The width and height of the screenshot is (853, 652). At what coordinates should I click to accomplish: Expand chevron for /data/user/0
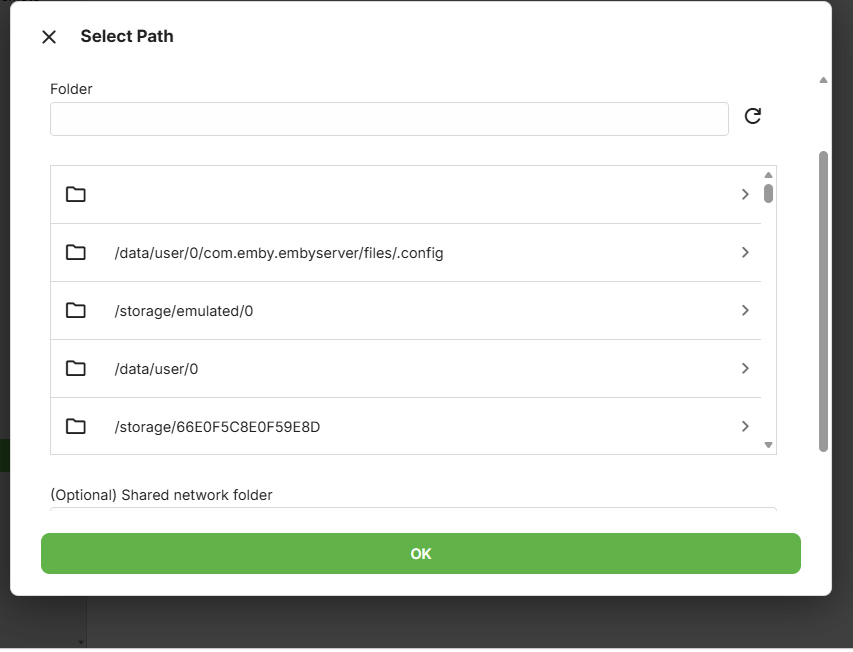click(x=745, y=368)
